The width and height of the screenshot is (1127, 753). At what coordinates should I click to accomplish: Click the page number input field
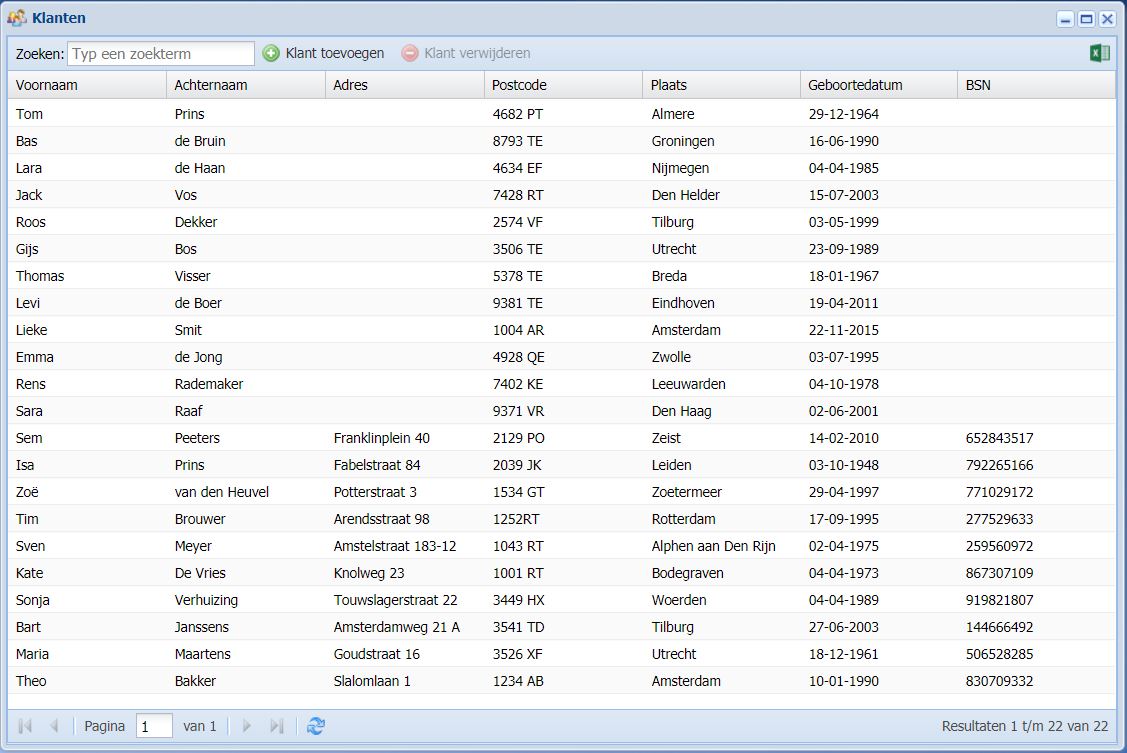(154, 726)
